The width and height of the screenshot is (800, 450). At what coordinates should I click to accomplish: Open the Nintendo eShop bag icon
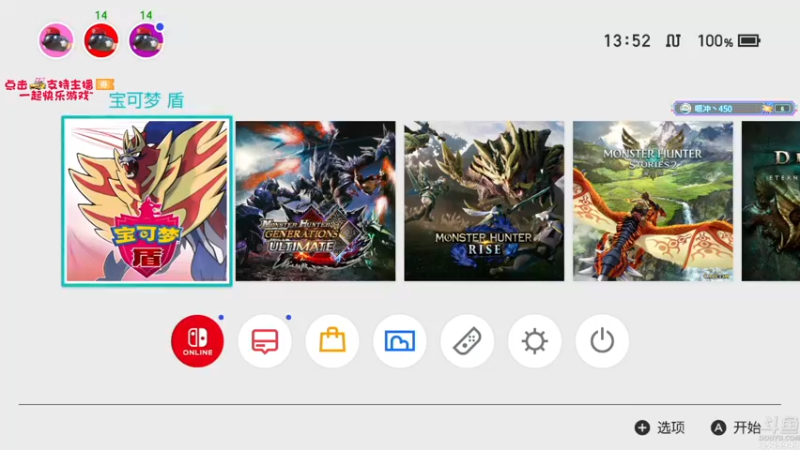click(x=332, y=341)
